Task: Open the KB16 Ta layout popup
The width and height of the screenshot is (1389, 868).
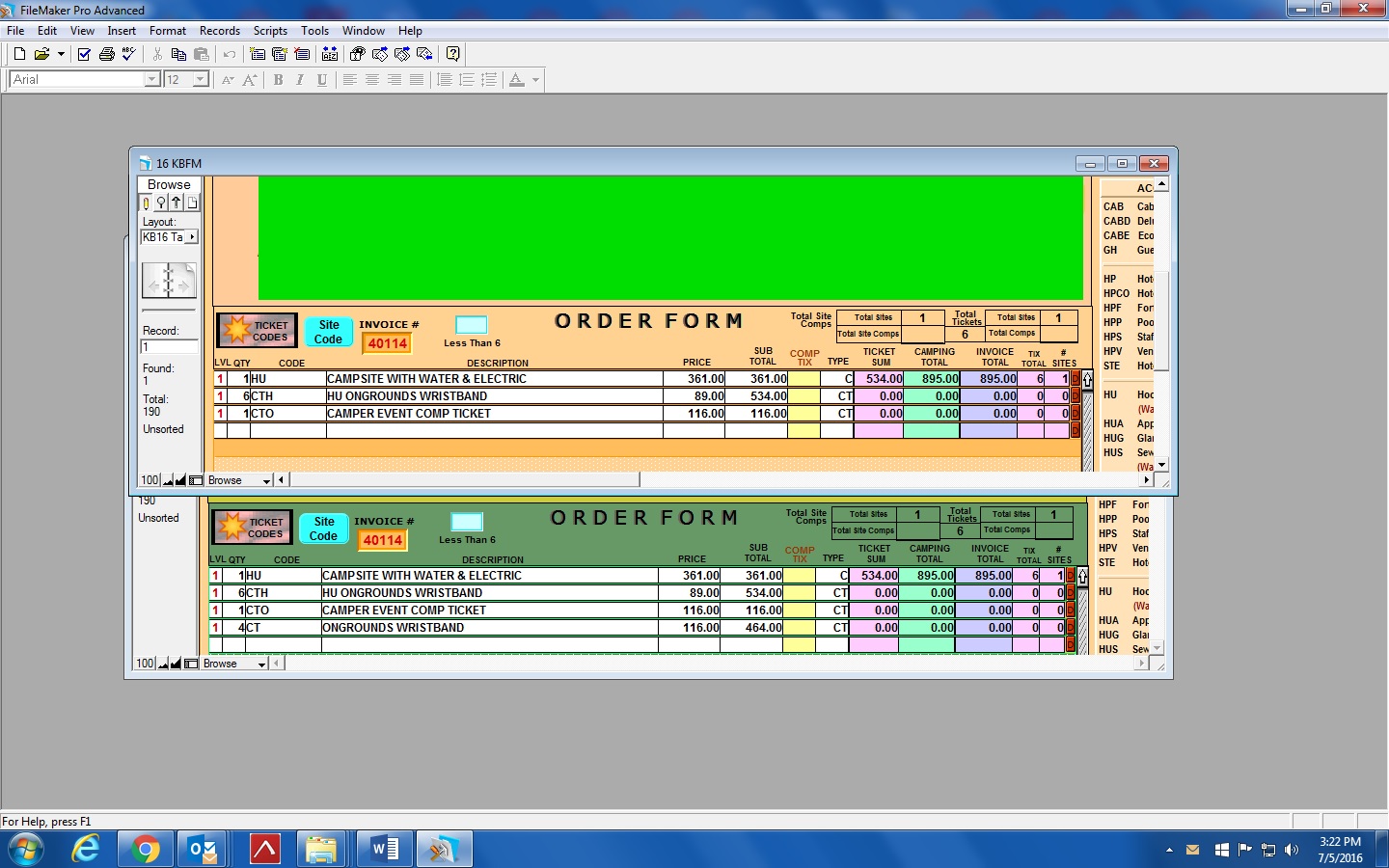Action: coord(170,237)
